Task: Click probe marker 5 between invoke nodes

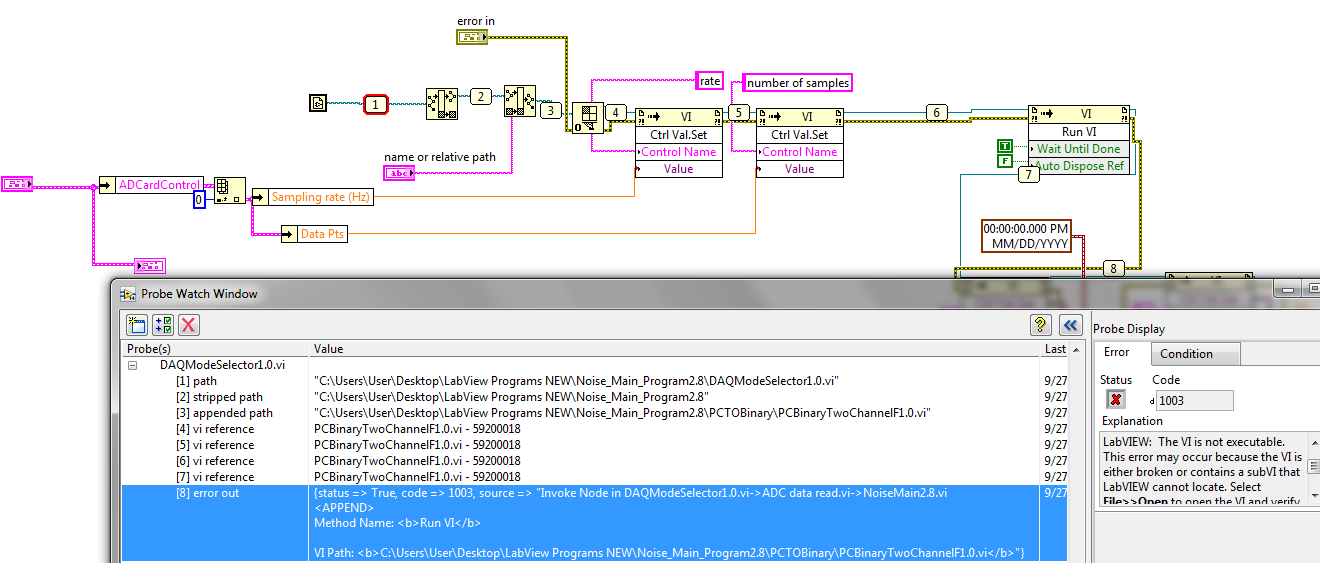Action: click(739, 112)
